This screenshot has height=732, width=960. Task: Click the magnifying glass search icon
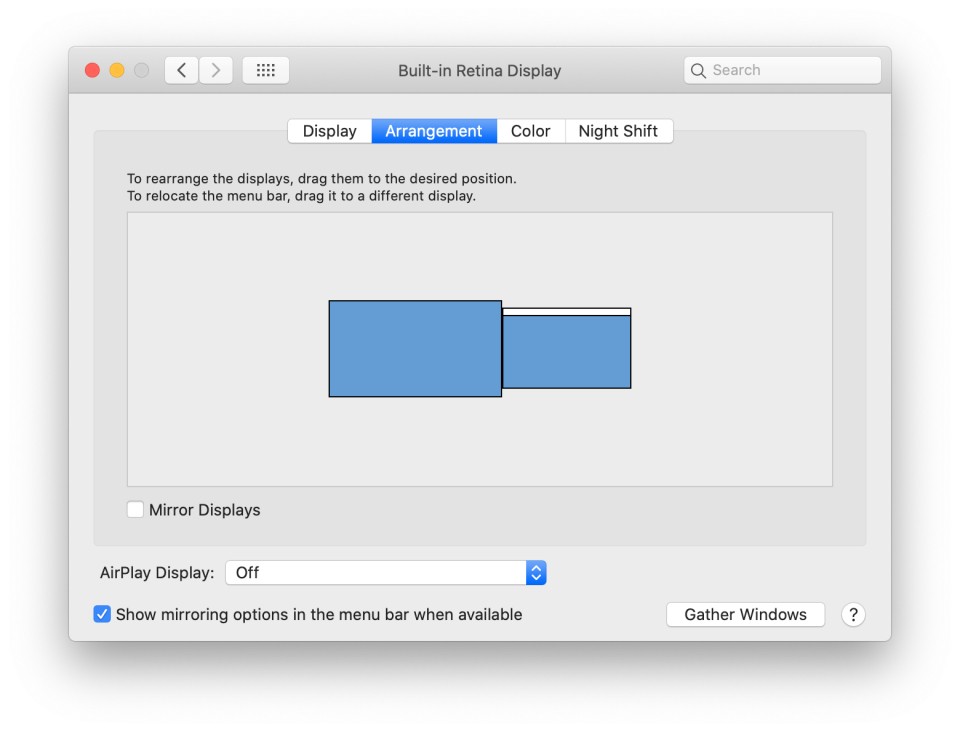pyautogui.click(x=699, y=70)
